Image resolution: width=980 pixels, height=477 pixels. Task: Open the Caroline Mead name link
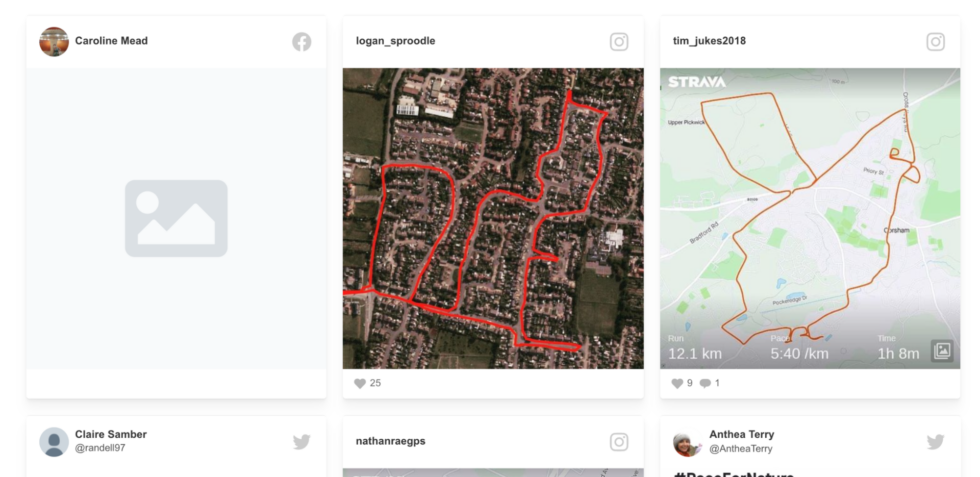(111, 41)
